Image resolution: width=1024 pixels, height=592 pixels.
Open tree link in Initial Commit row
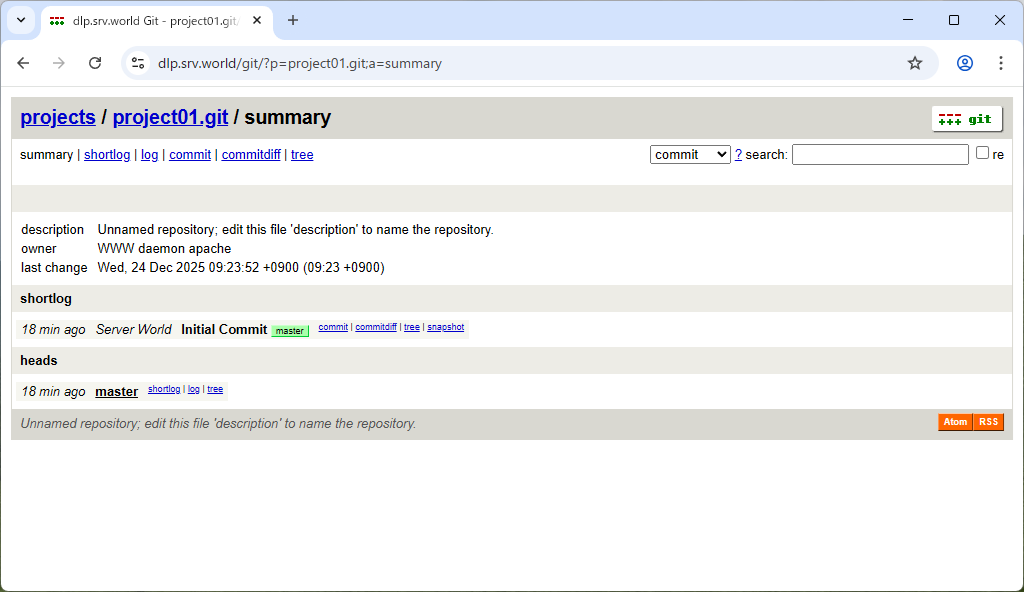point(411,327)
